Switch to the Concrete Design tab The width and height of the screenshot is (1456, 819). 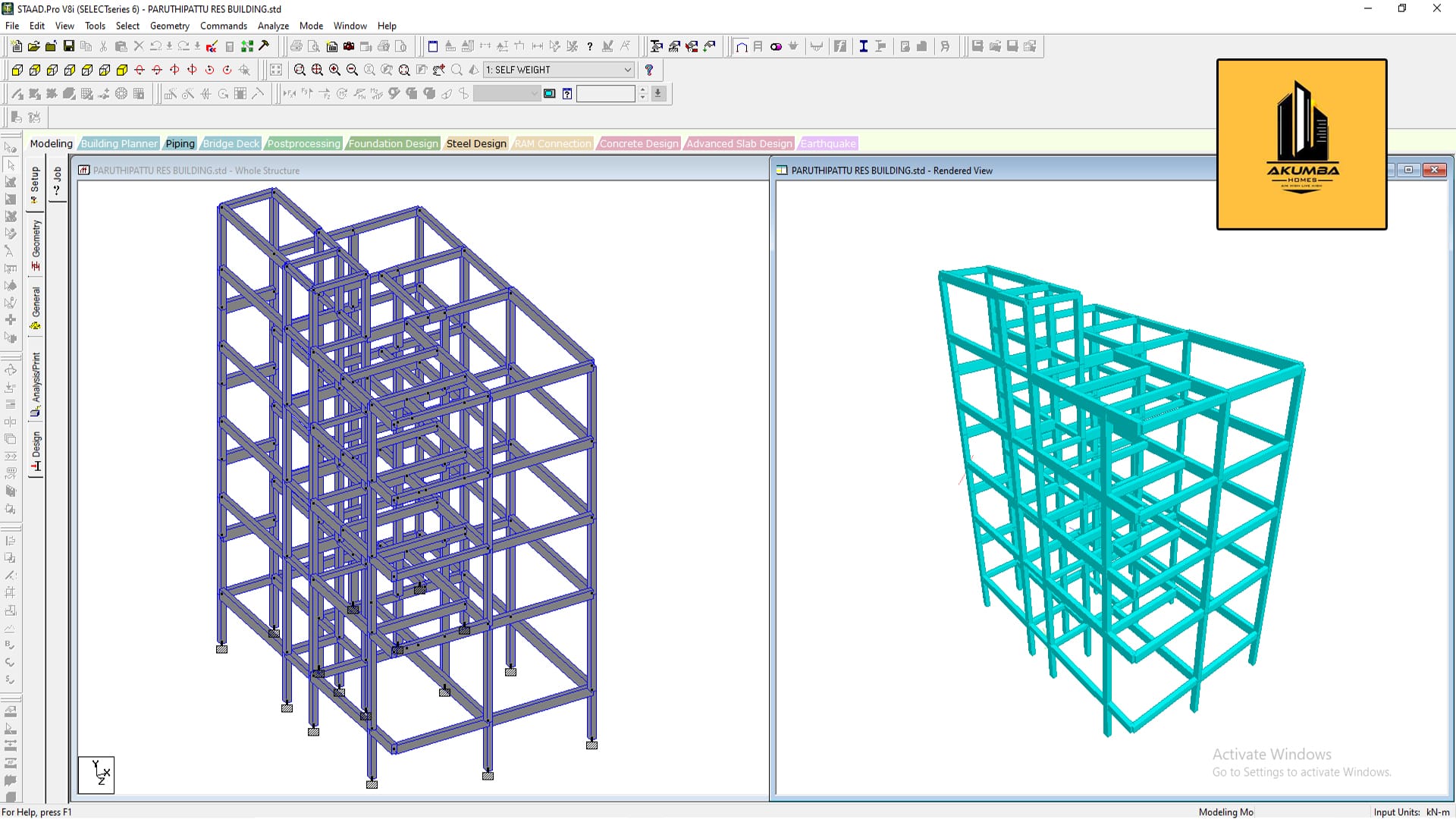tap(639, 143)
